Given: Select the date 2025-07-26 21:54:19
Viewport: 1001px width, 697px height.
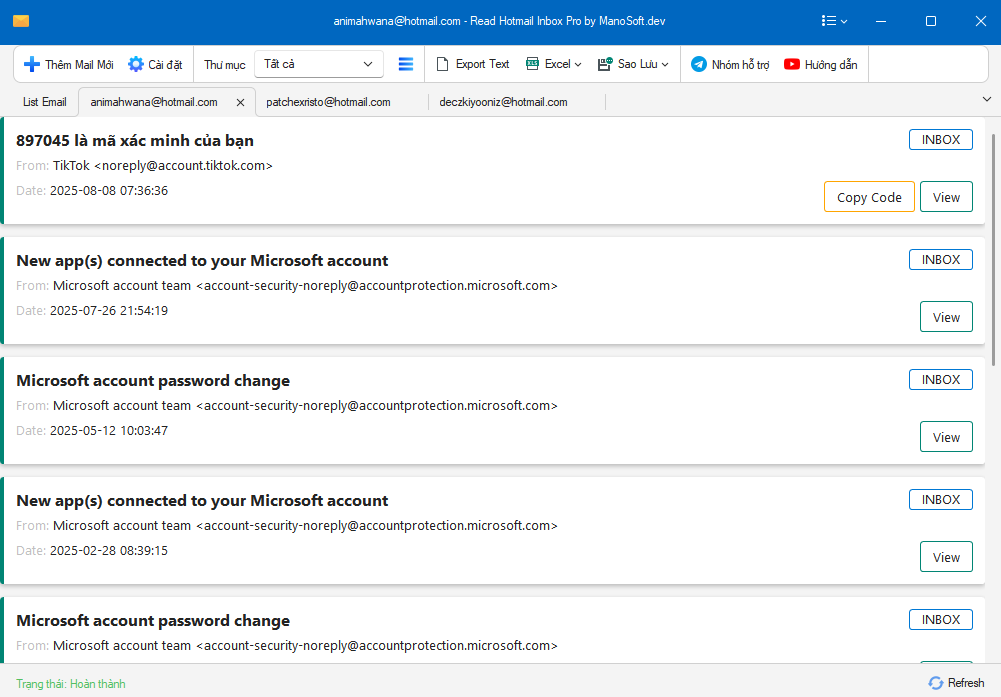Looking at the screenshot, I should point(109,311).
